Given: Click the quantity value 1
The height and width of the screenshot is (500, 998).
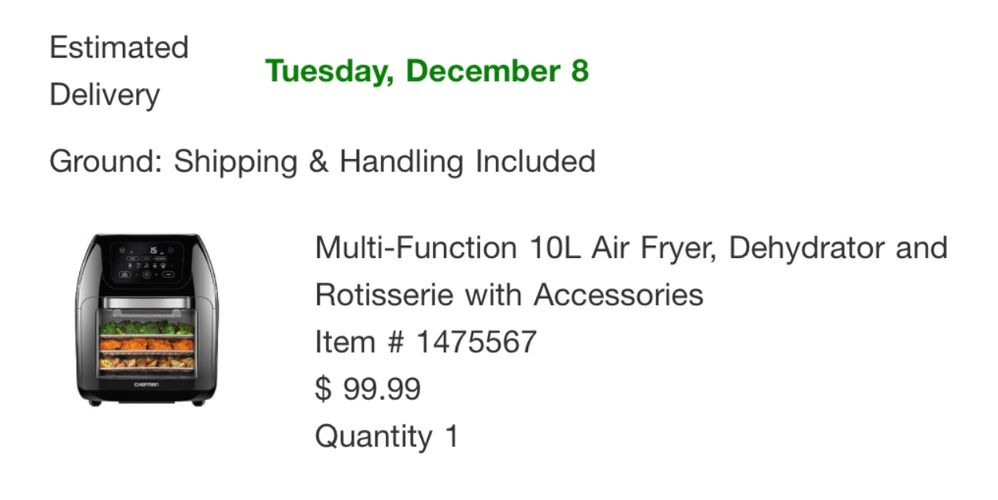Looking at the screenshot, I should pos(451,437).
